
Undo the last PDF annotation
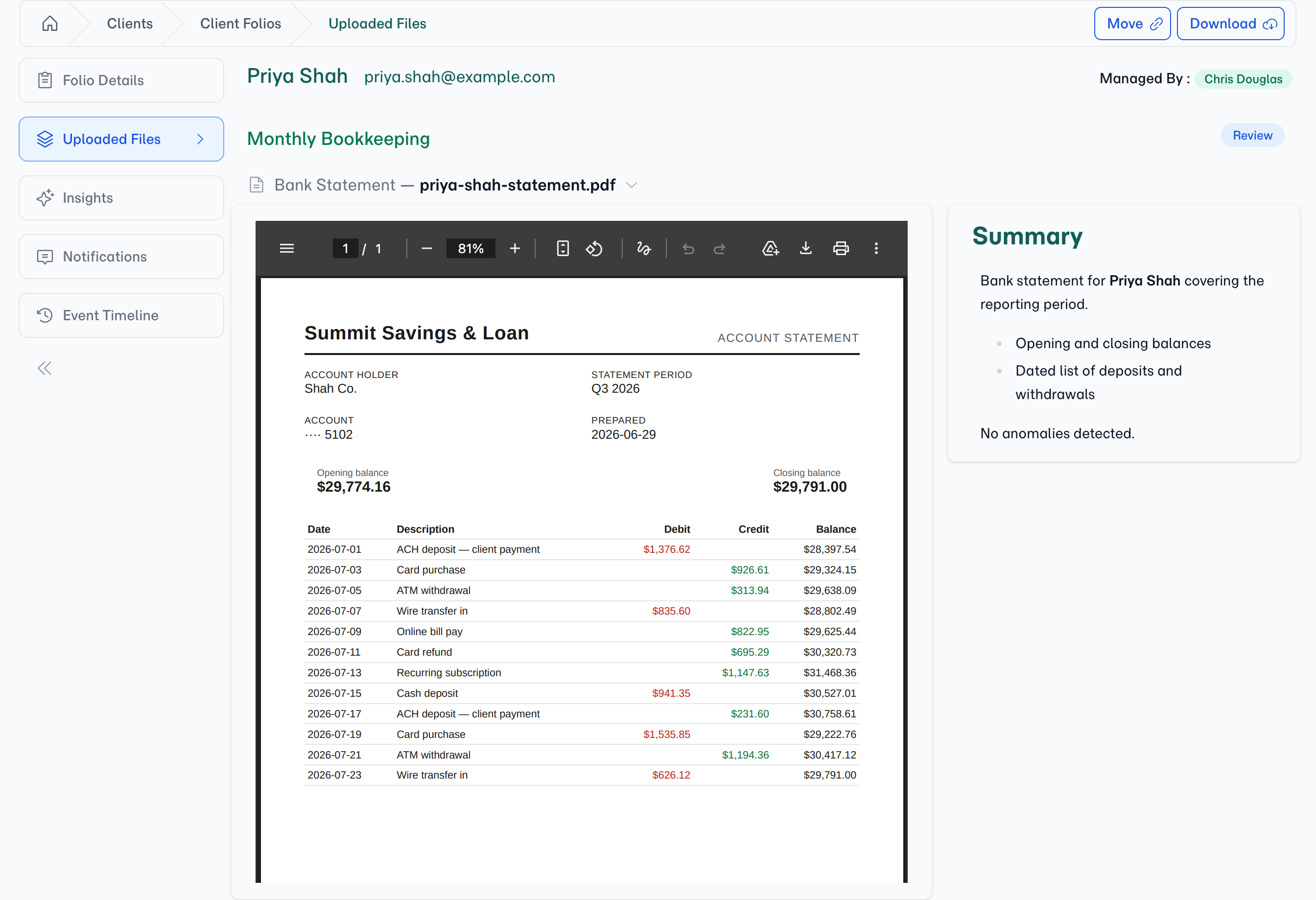coord(688,248)
